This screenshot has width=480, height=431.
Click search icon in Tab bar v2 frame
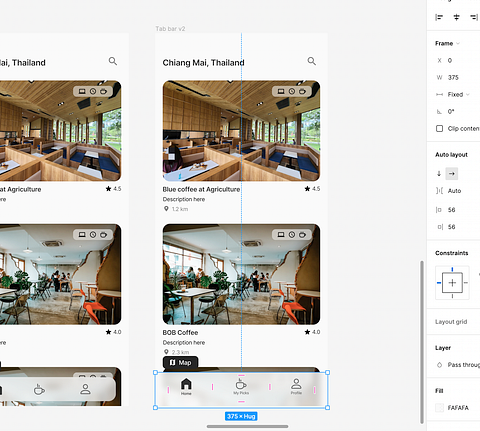pyautogui.click(x=311, y=61)
